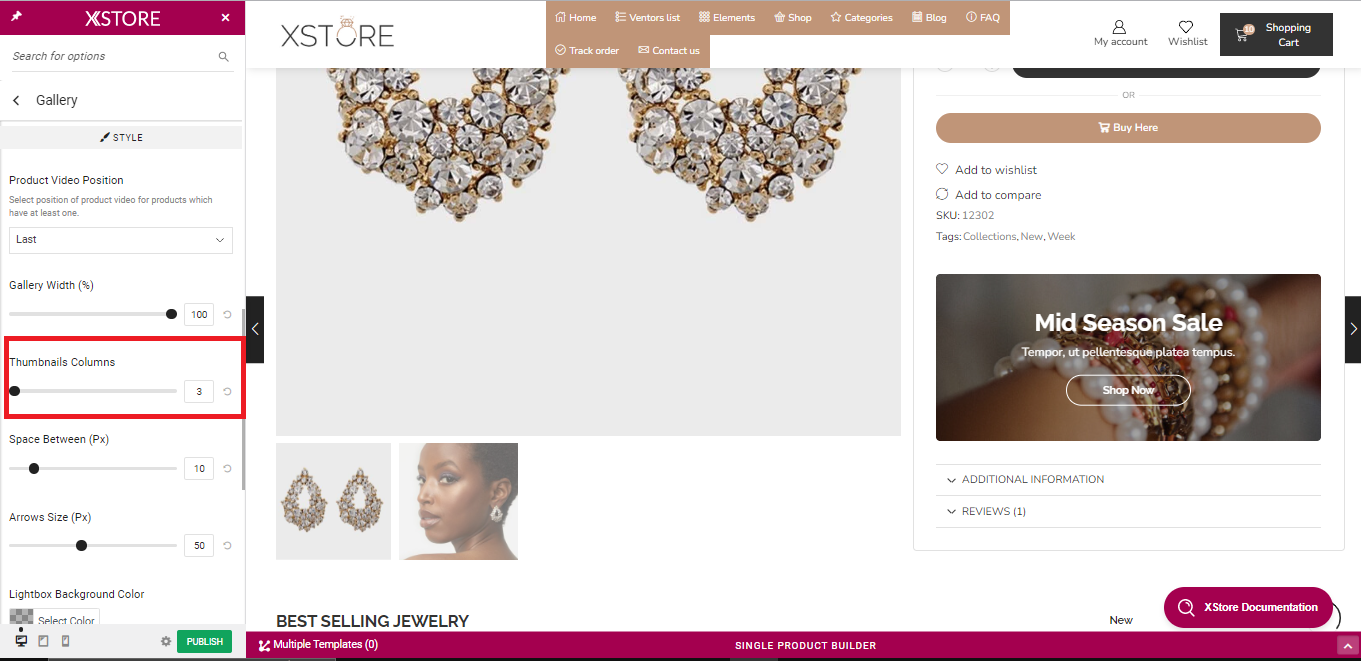Select the model portrait gallery thumbnail

click(x=458, y=501)
